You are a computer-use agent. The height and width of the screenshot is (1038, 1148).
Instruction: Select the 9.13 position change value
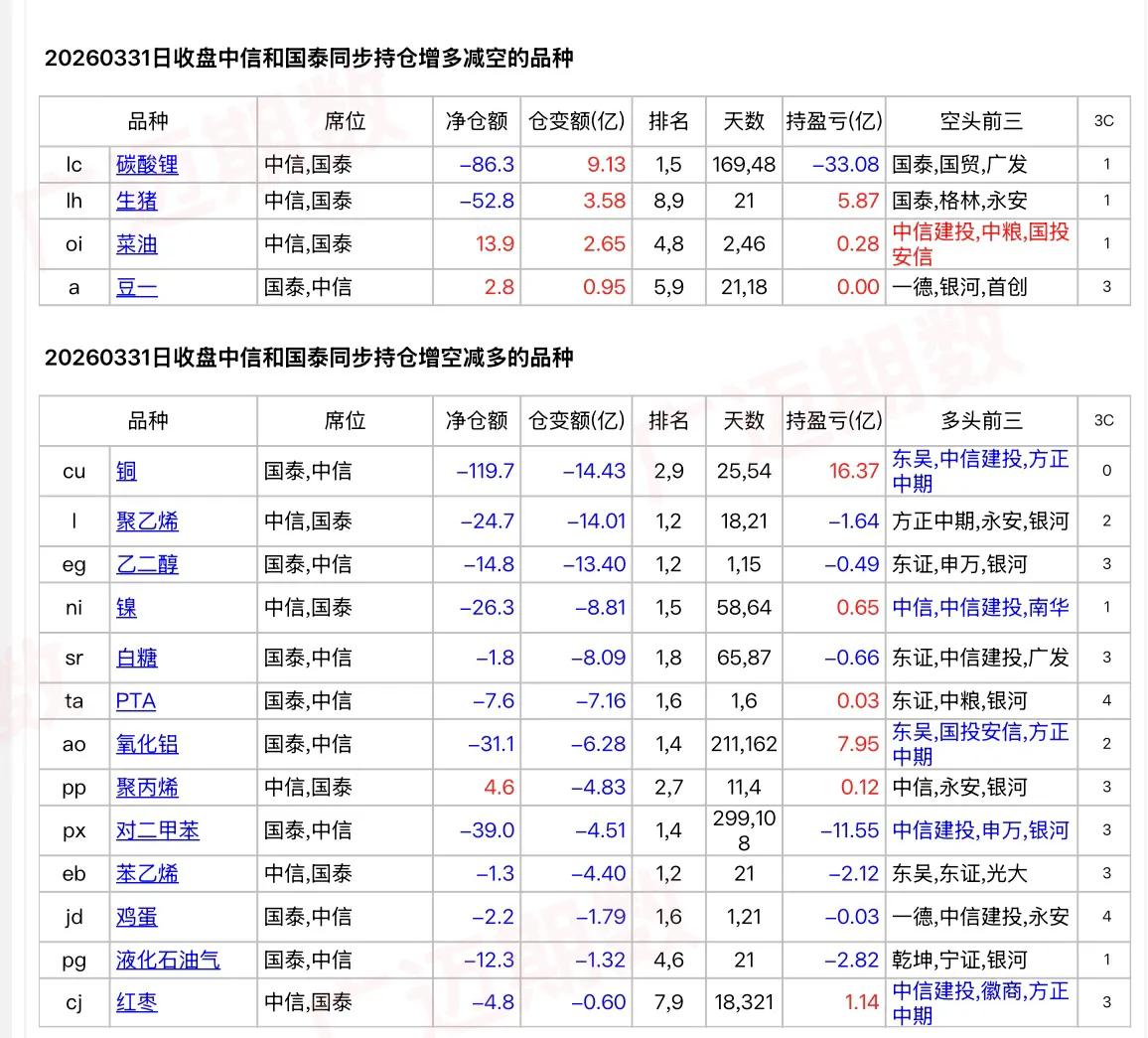(x=606, y=165)
